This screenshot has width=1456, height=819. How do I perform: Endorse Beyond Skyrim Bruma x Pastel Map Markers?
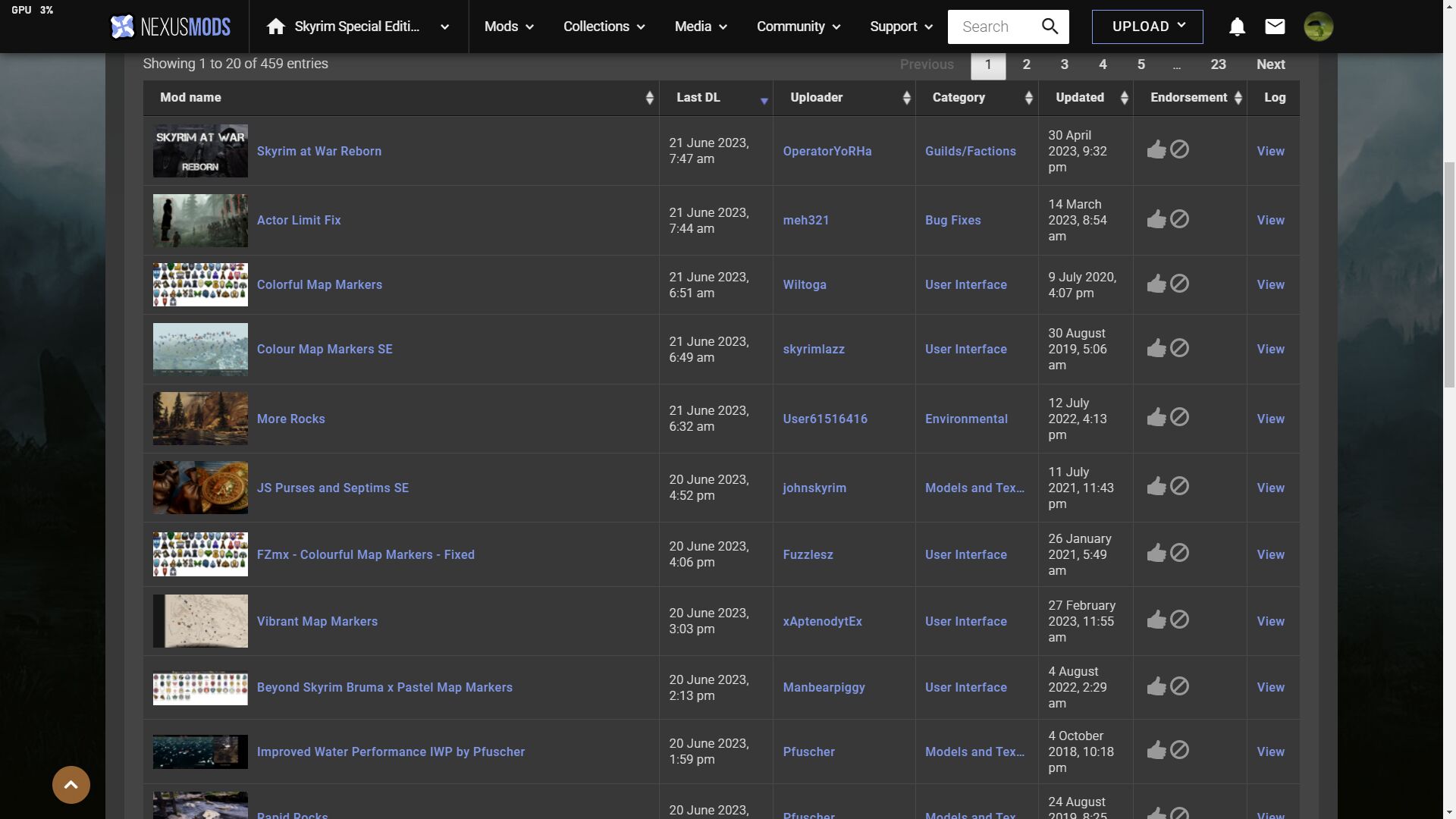click(1156, 687)
